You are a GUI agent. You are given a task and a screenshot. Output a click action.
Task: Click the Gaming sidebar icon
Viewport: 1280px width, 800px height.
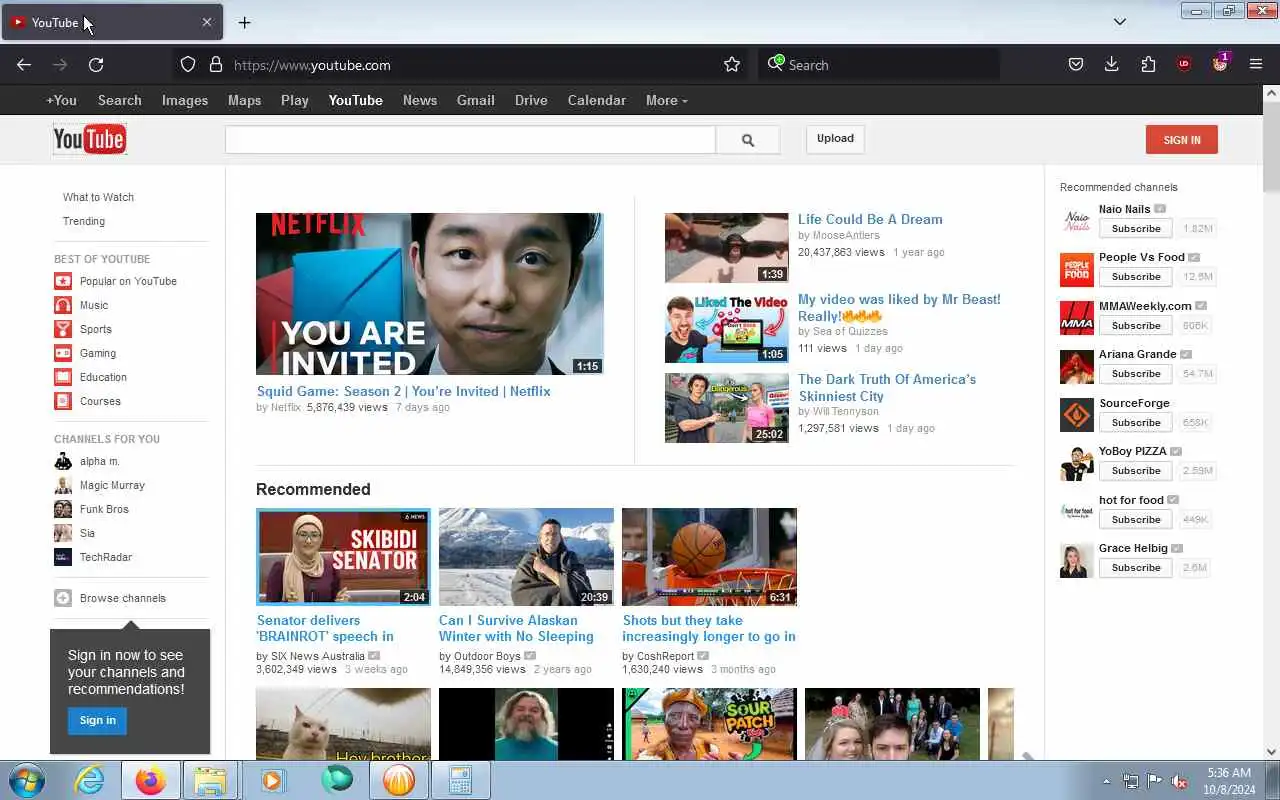[63, 353]
